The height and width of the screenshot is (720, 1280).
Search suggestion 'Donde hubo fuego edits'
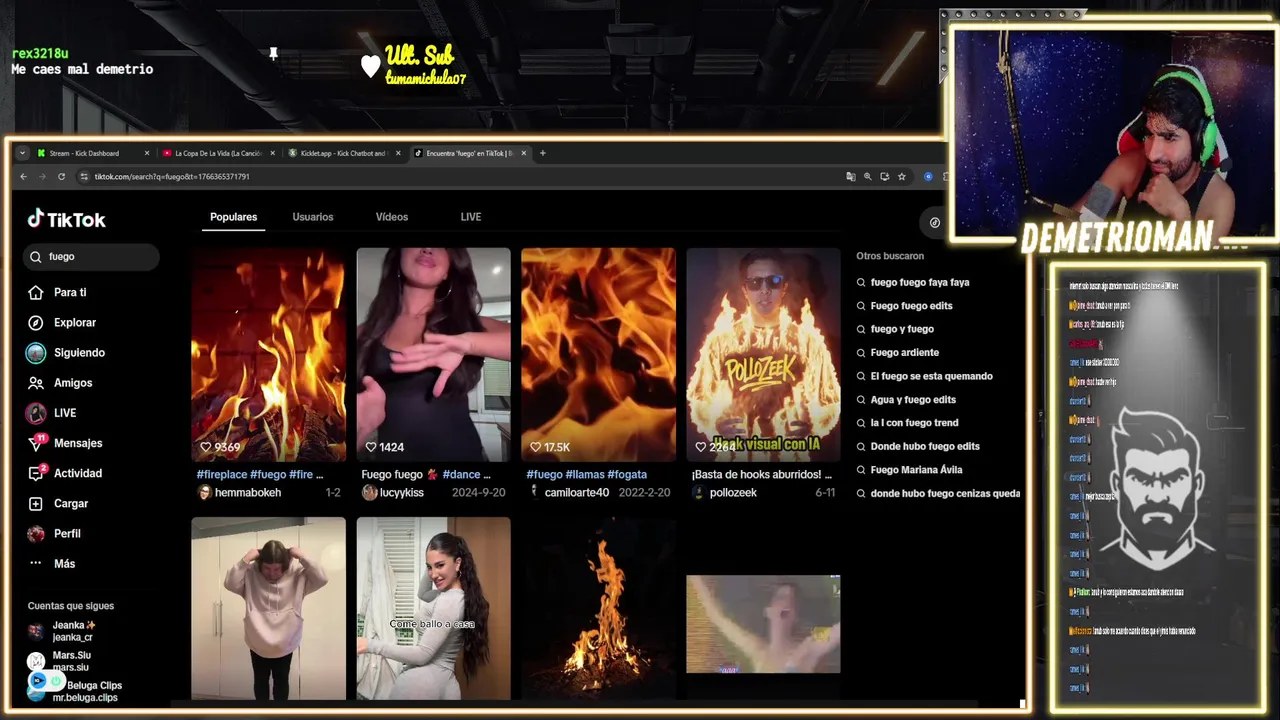click(925, 446)
